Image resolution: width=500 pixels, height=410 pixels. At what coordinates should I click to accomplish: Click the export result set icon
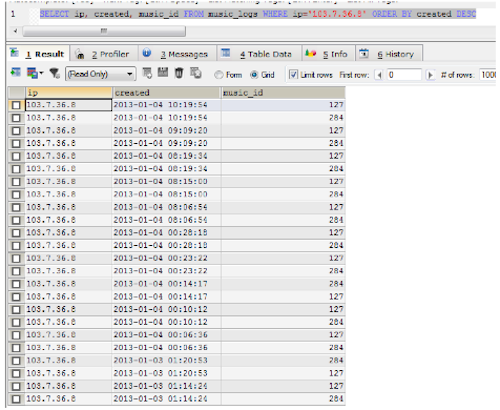[16, 72]
